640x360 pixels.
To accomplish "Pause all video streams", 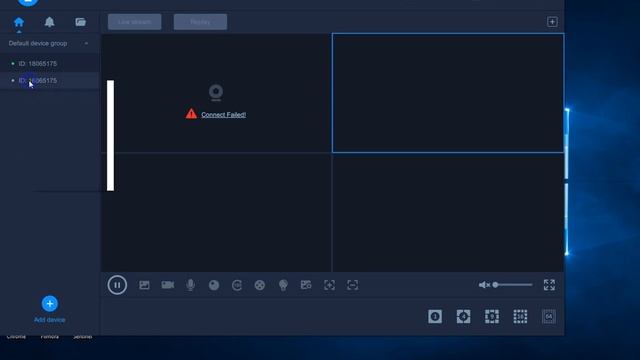I will click(x=117, y=285).
